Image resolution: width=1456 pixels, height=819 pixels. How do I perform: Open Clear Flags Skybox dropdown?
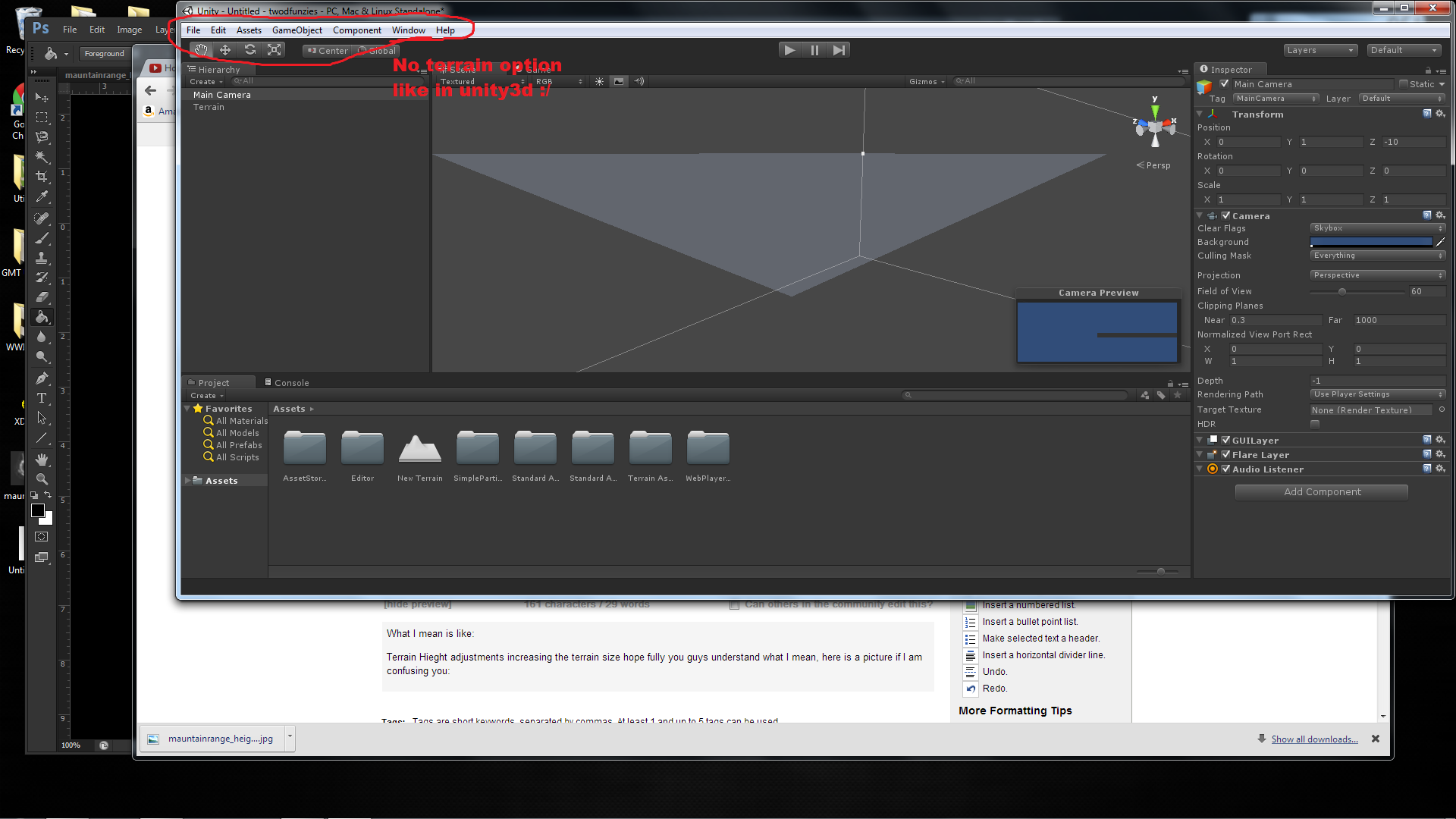point(1378,228)
